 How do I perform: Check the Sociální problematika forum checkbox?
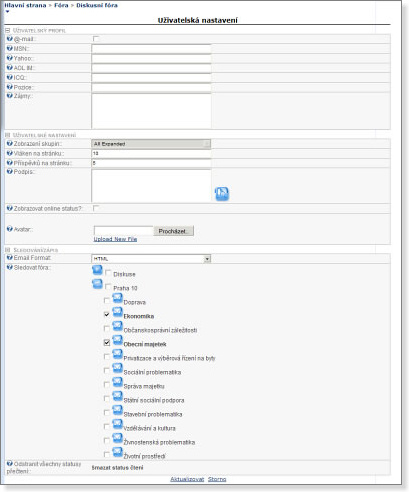tap(107, 370)
